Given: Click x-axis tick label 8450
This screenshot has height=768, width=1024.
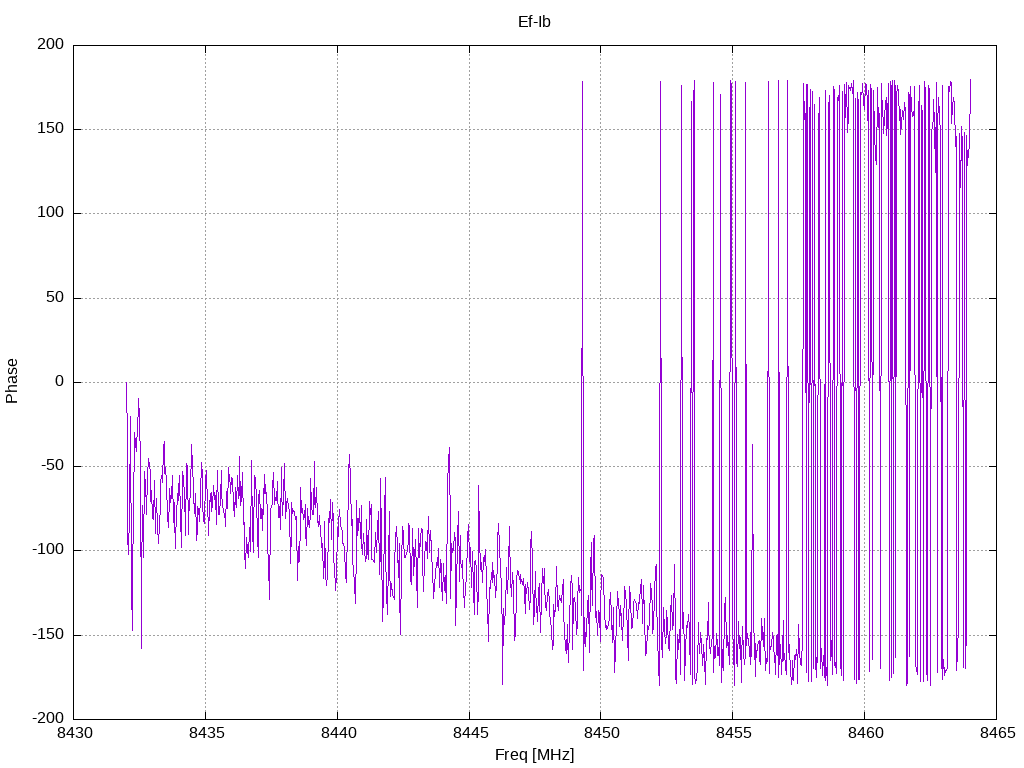Looking at the screenshot, I should pyautogui.click(x=601, y=733).
